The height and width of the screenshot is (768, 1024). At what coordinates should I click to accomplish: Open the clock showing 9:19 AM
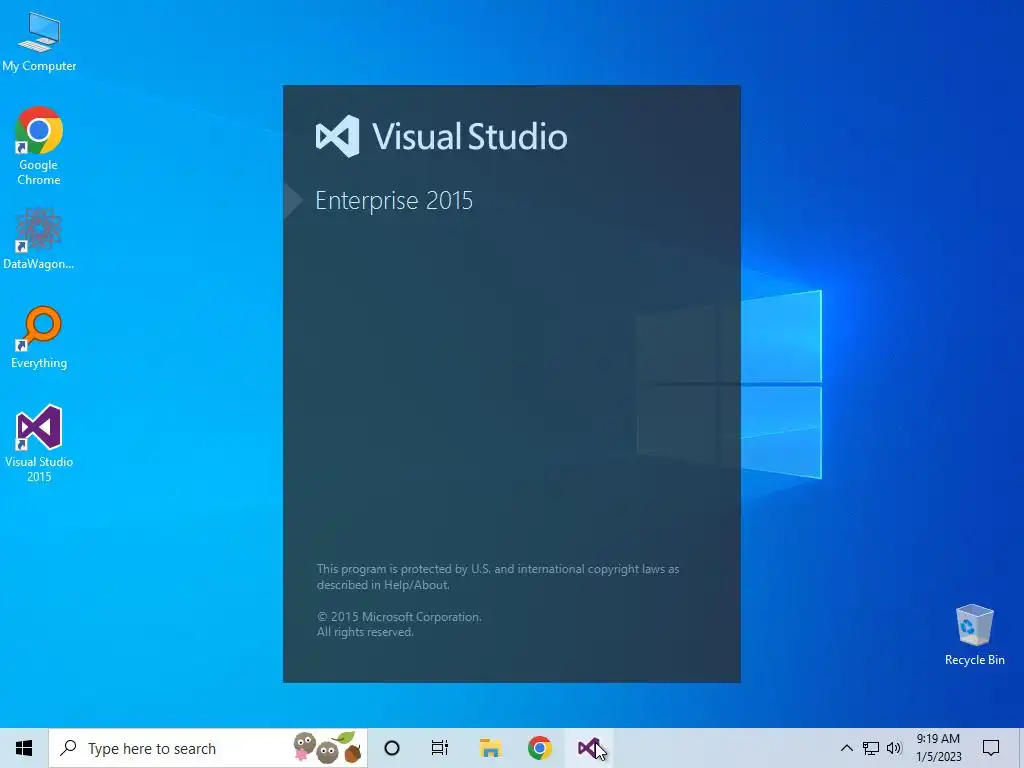[x=938, y=748]
